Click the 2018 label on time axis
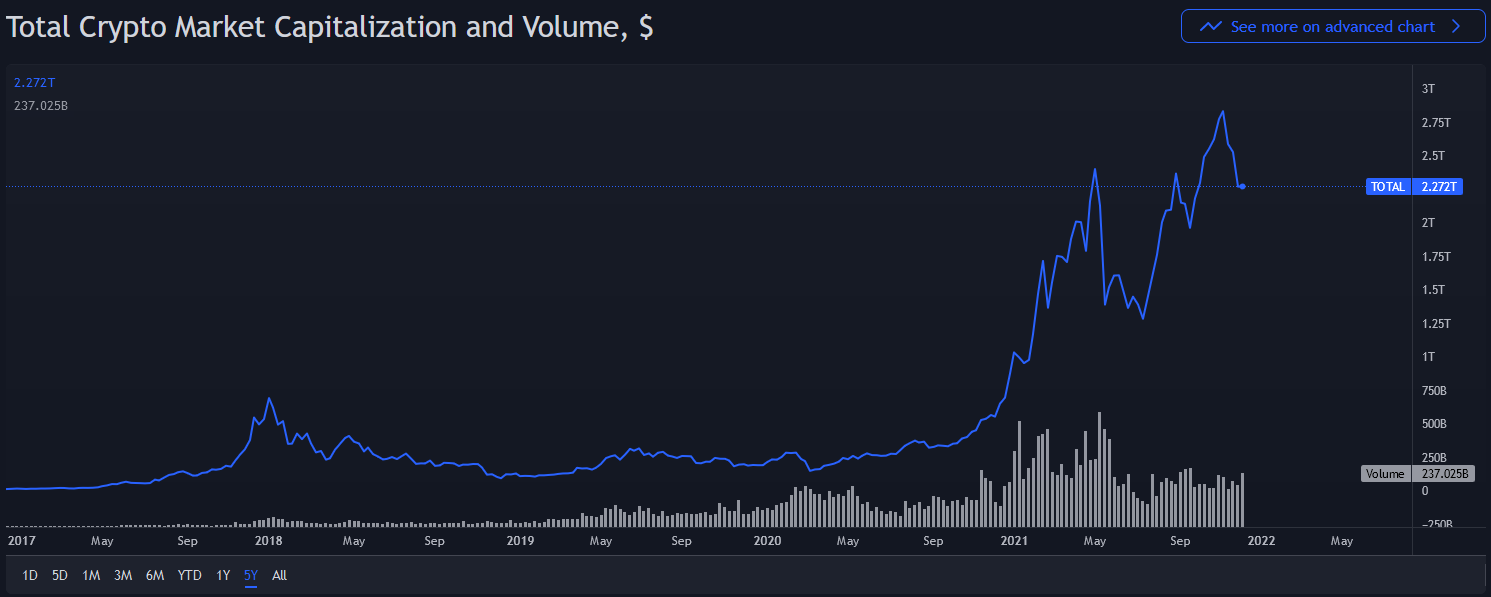 coord(268,541)
